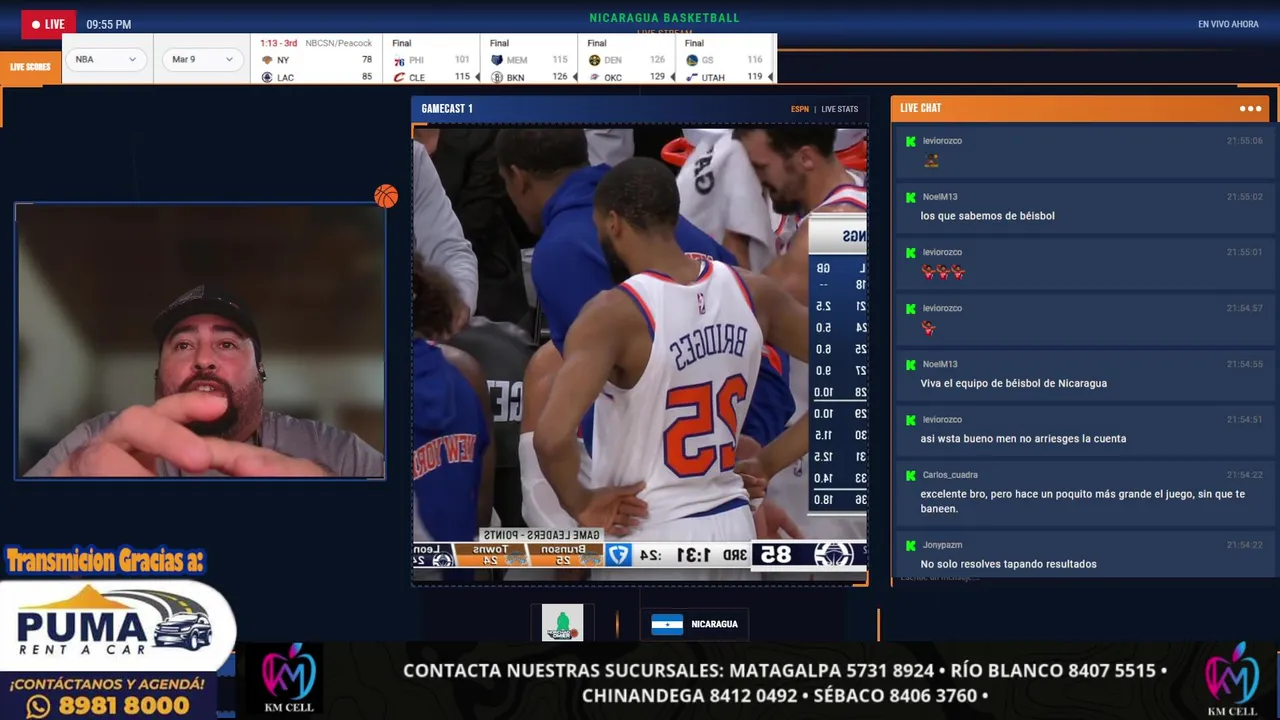Click the Kick icon beside Carlos_cuadra
1280x720 pixels.
910,475
